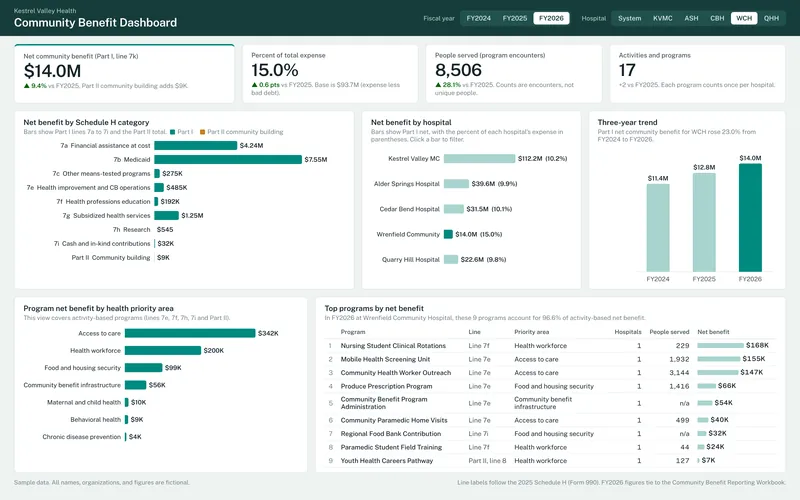Click the 7b Medicaid bar

tap(228, 160)
